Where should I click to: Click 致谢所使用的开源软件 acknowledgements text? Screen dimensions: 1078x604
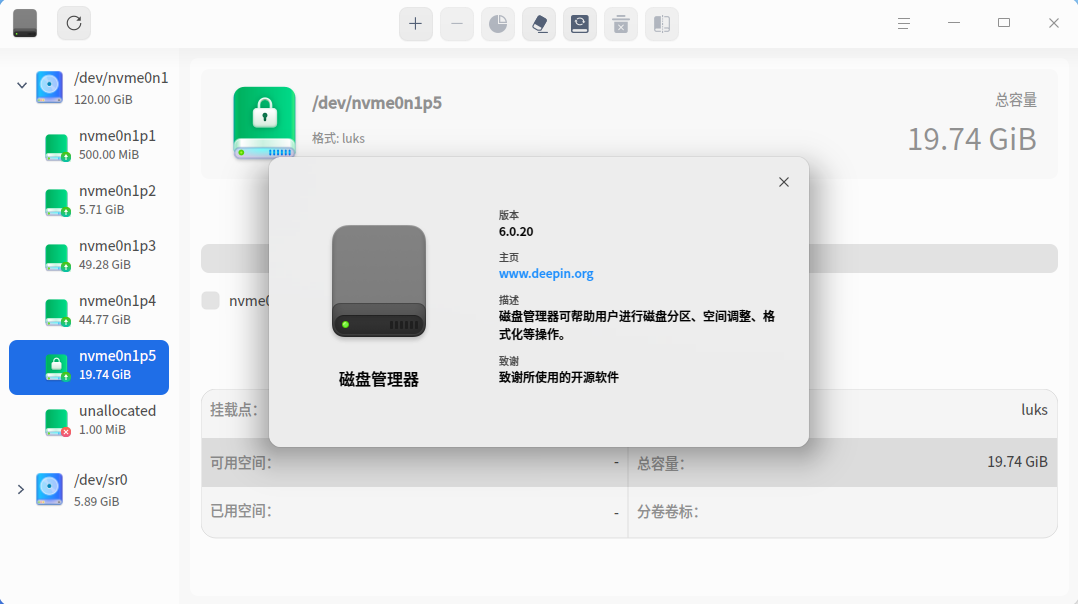click(559, 377)
